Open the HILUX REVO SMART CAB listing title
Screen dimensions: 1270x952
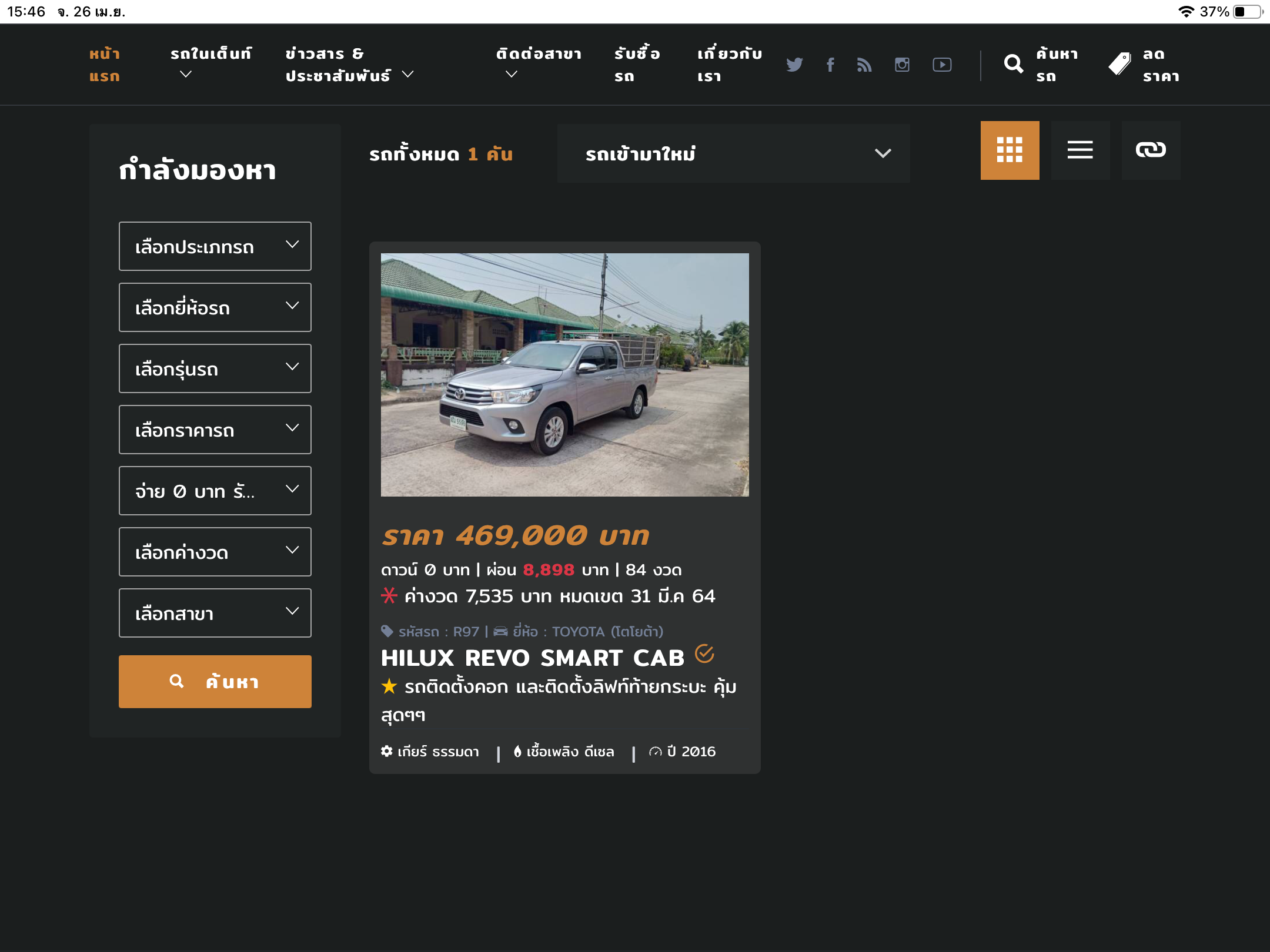click(533, 658)
